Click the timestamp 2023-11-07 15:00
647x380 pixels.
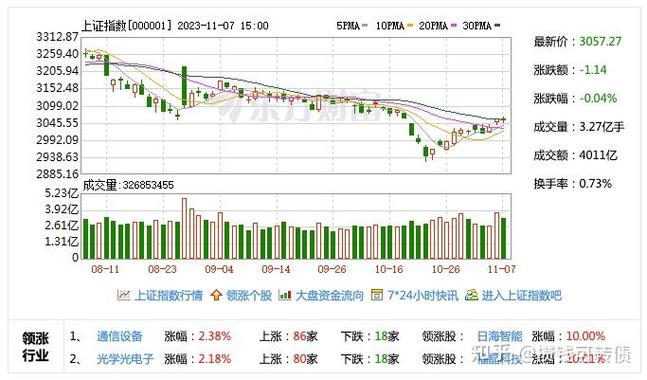click(223, 26)
